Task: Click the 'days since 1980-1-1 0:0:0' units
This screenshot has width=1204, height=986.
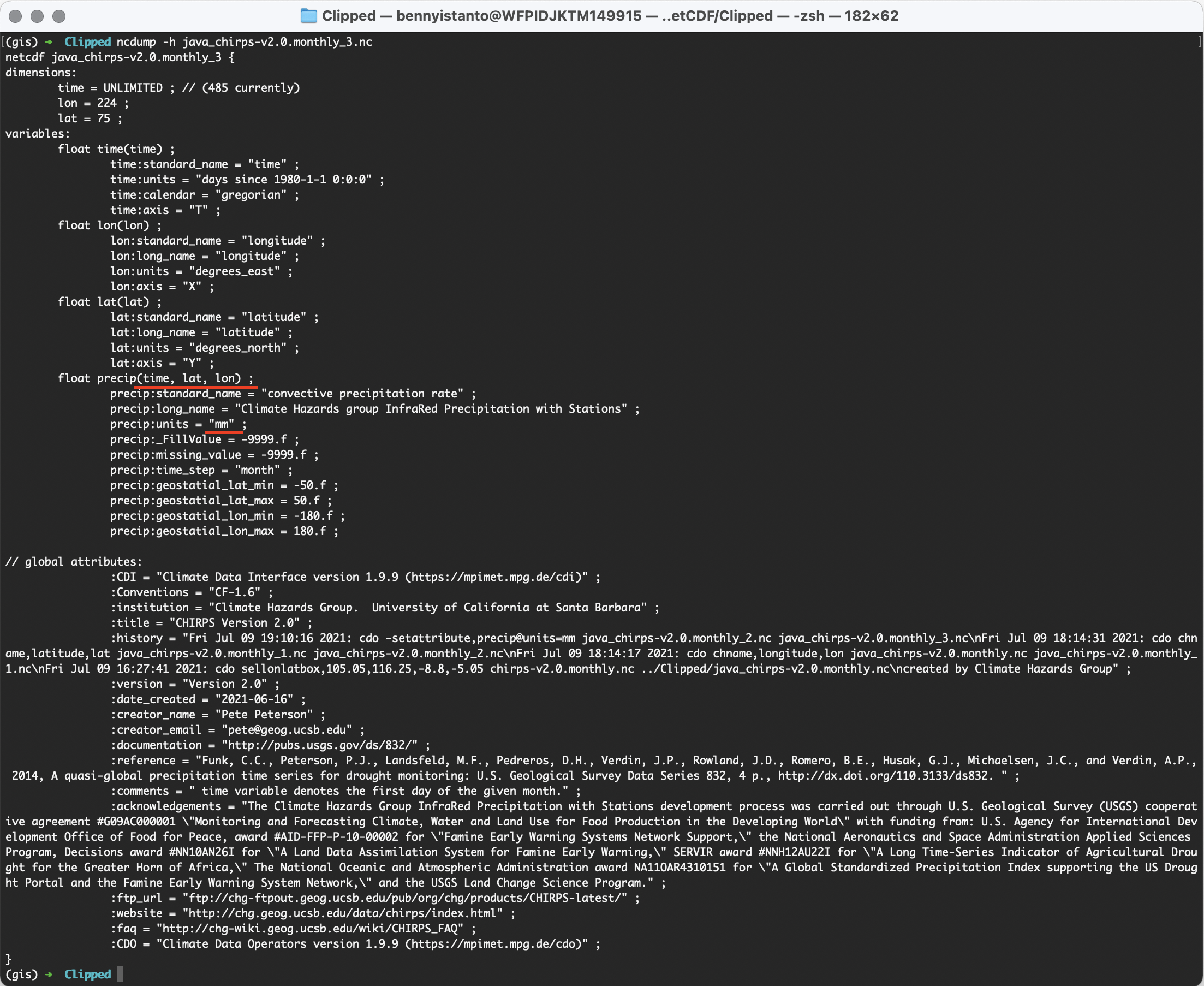Action: [x=284, y=180]
